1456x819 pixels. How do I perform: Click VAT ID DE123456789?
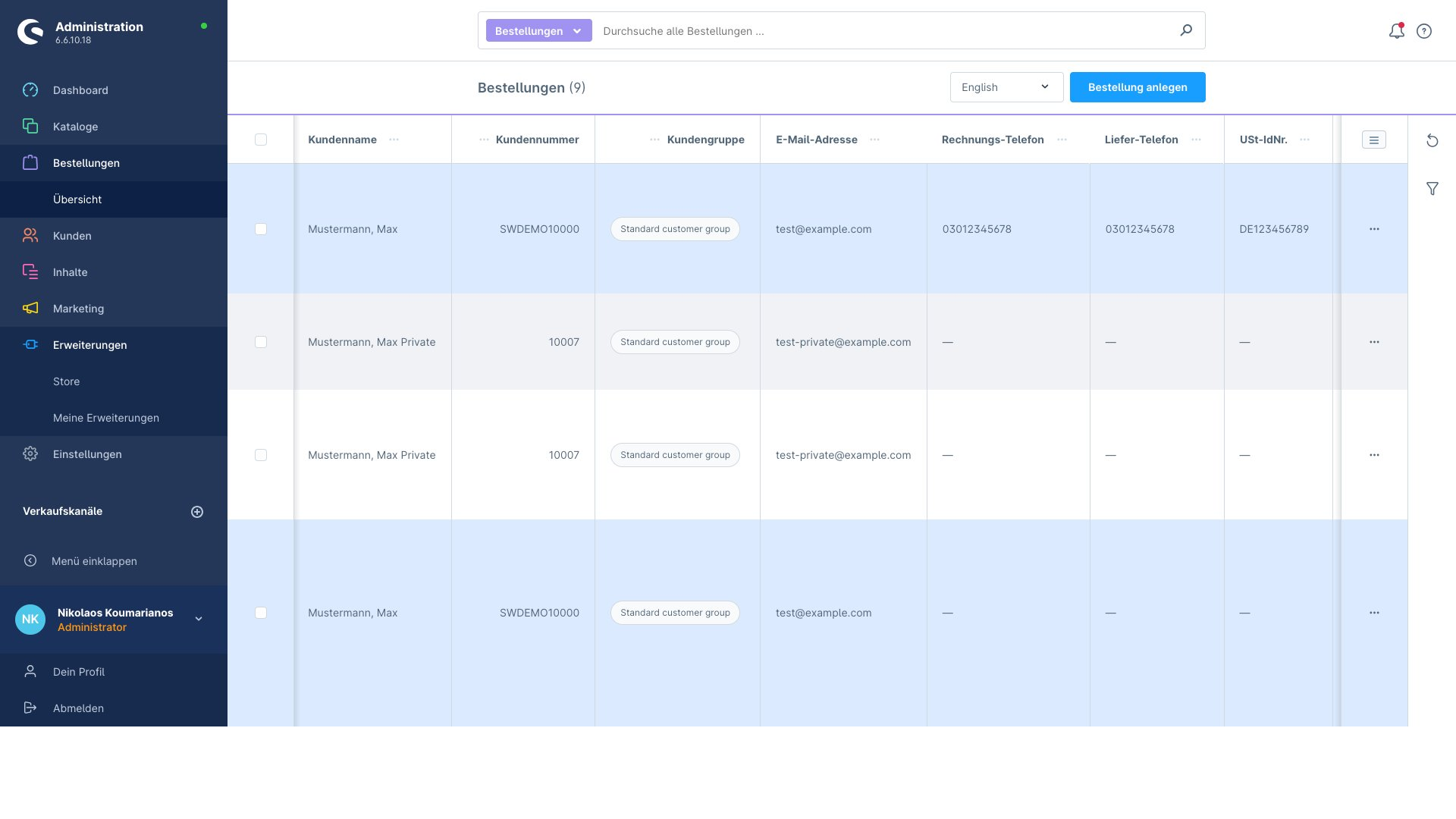point(1274,229)
